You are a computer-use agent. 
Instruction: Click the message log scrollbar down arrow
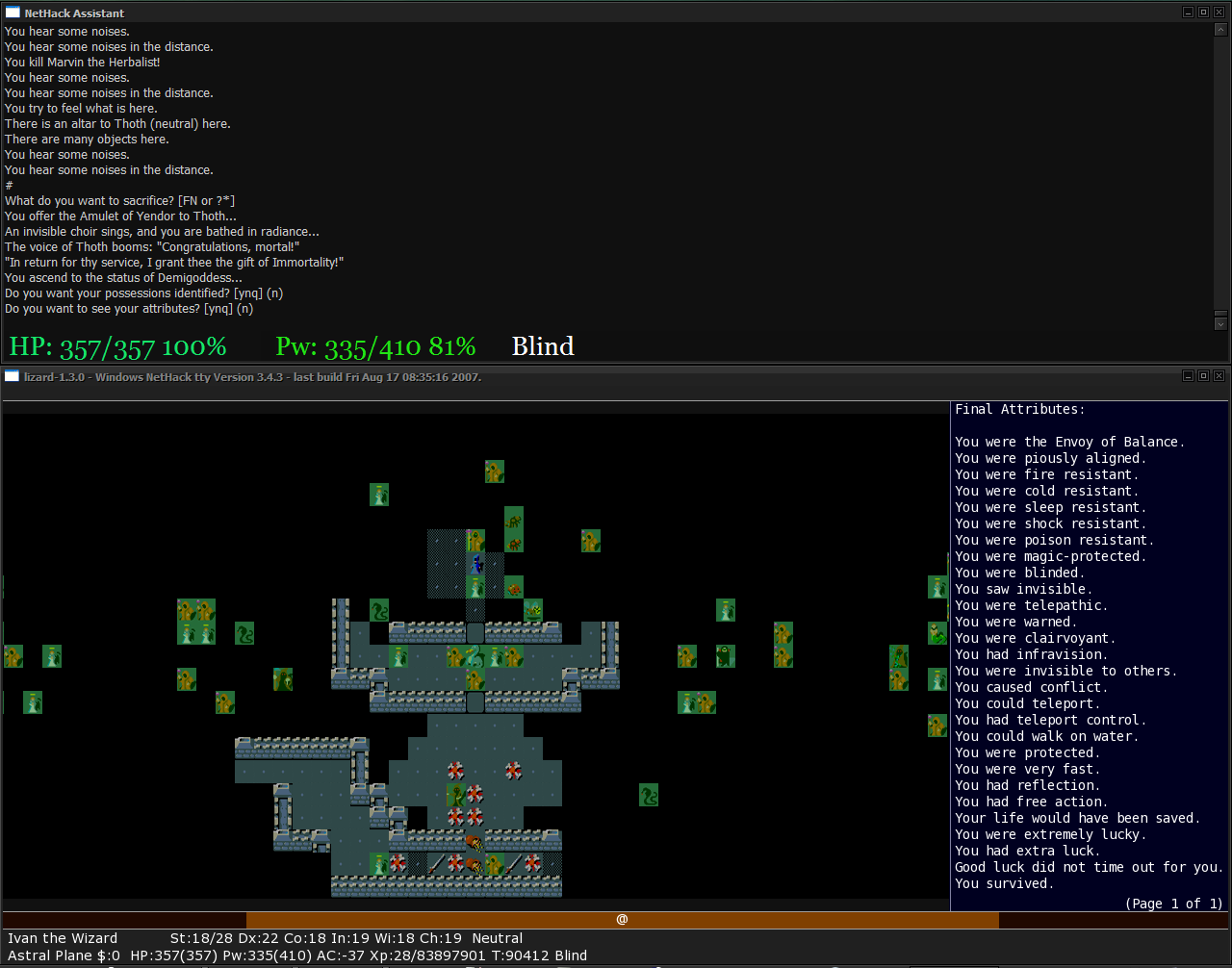pyautogui.click(x=1220, y=324)
